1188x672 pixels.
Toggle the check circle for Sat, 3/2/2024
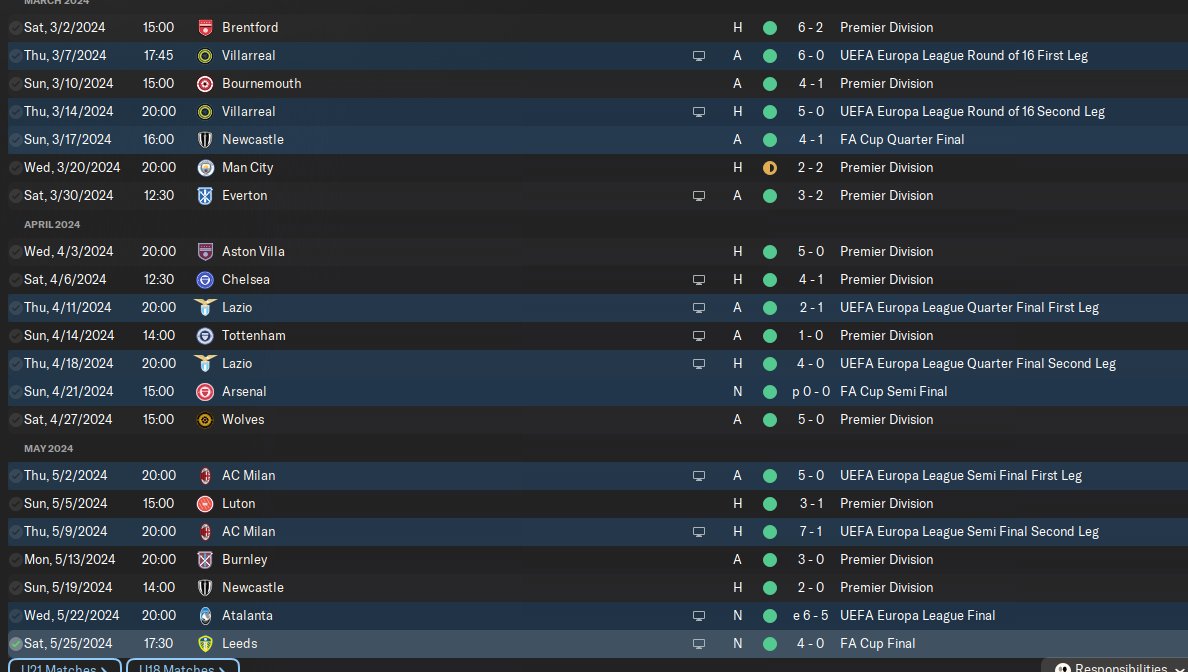[15, 28]
